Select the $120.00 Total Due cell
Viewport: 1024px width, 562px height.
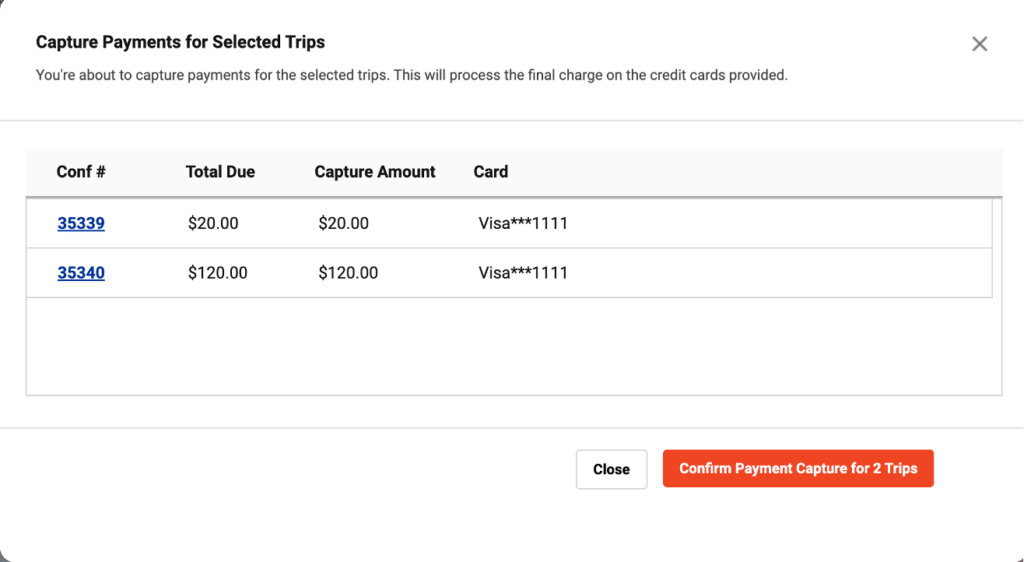pos(217,273)
